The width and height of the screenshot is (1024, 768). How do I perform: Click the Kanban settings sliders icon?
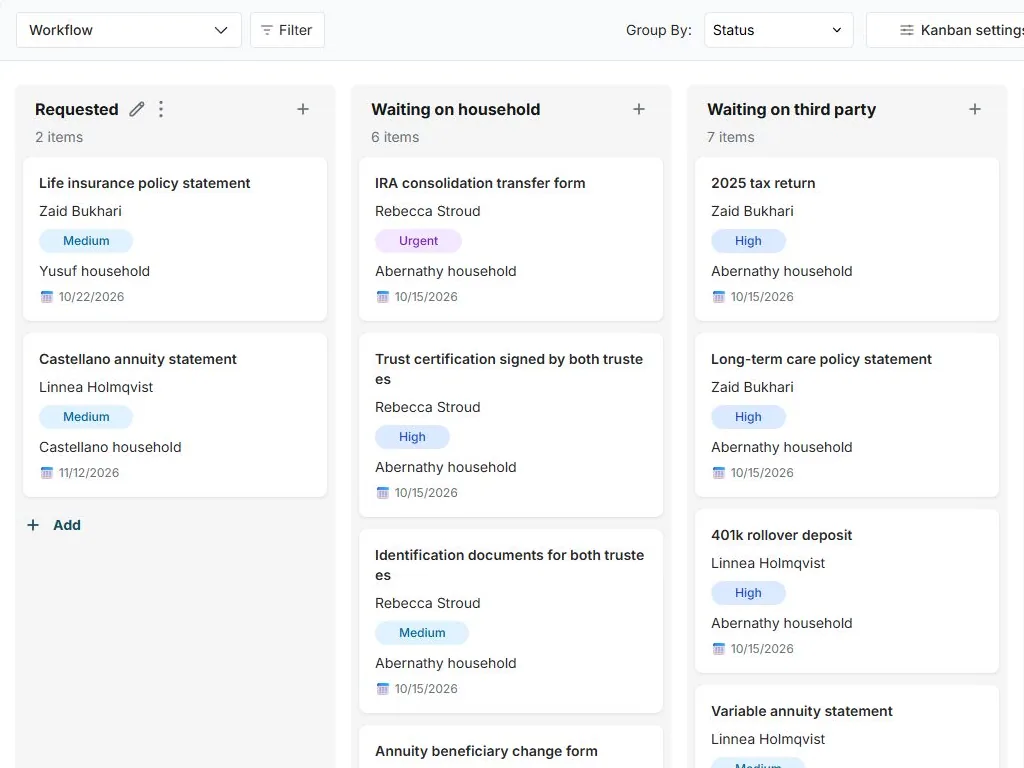click(906, 30)
